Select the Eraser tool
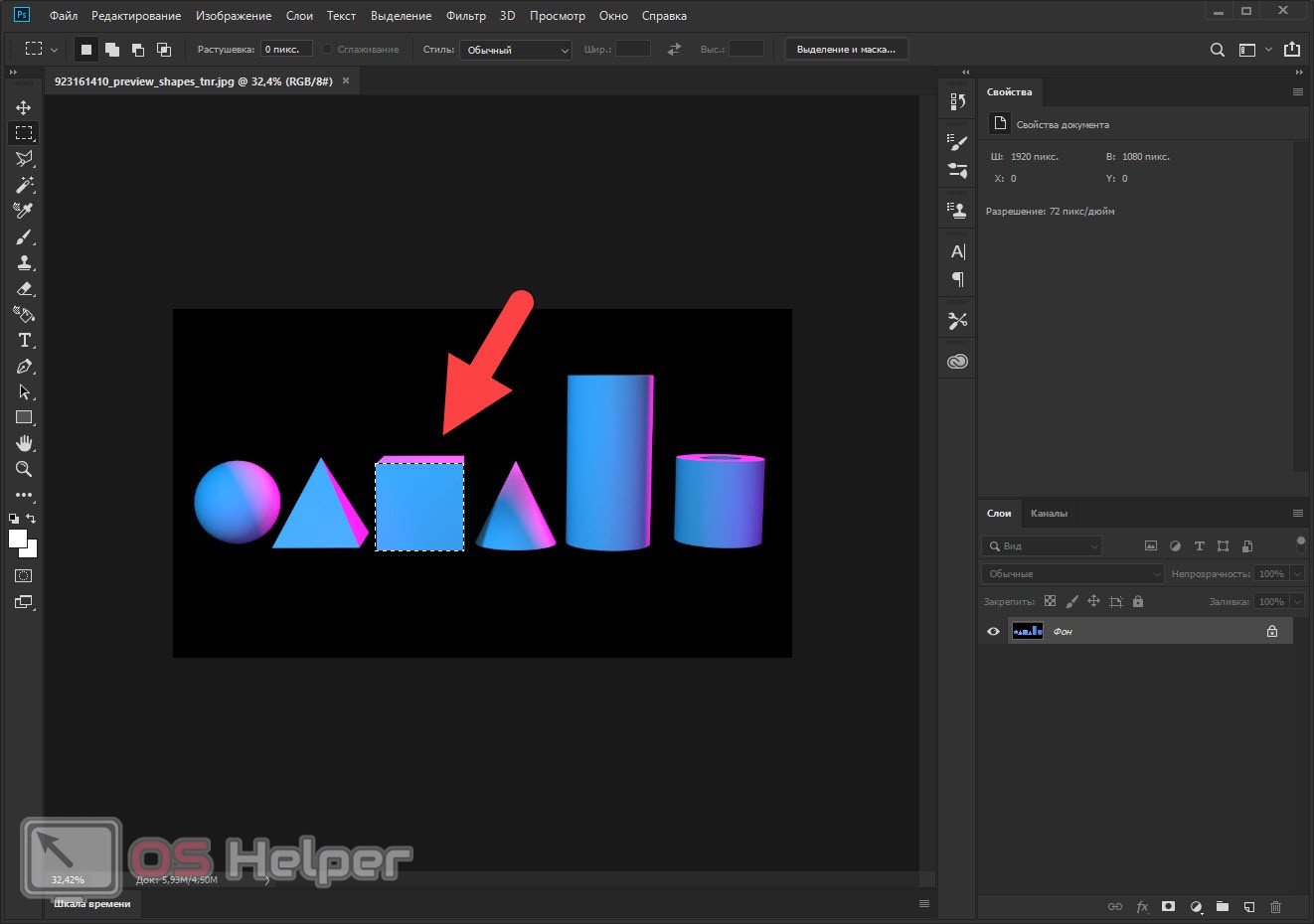Image resolution: width=1314 pixels, height=924 pixels. coord(24,288)
